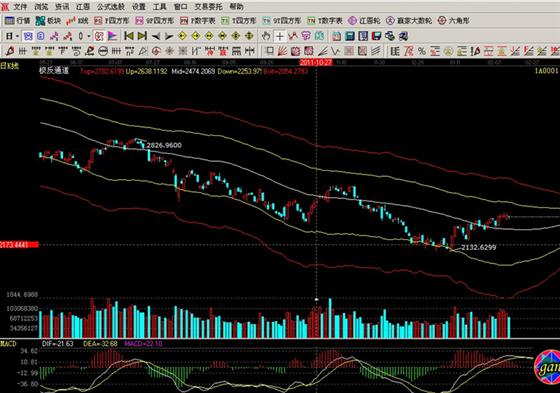This screenshot has height=393, width=560.
Task: Click the black left-pointing arrow icon
Action: pos(156,36)
